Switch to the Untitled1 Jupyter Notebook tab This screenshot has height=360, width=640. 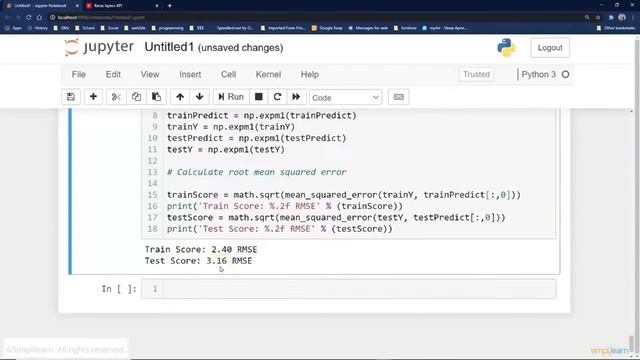click(41, 6)
